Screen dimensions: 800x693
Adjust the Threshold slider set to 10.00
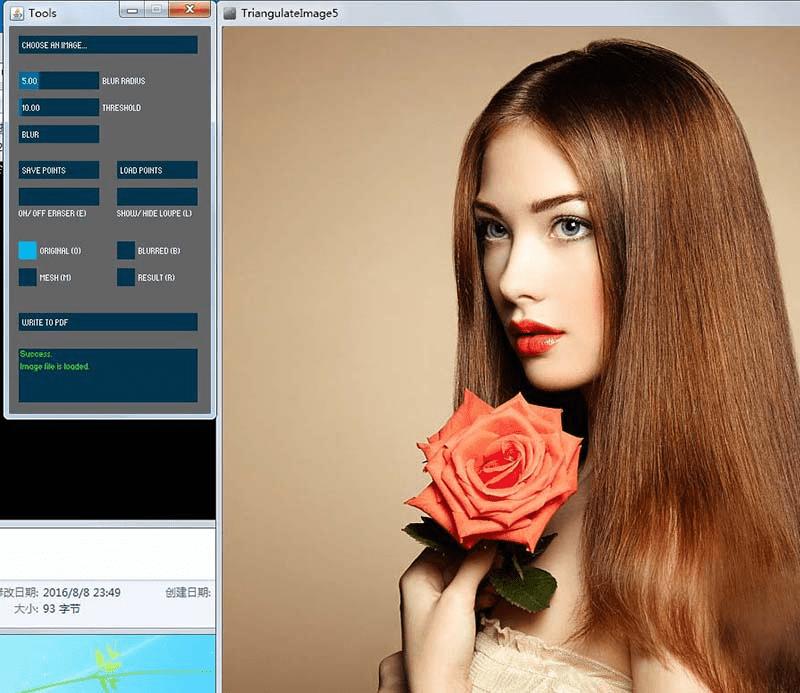coord(59,108)
